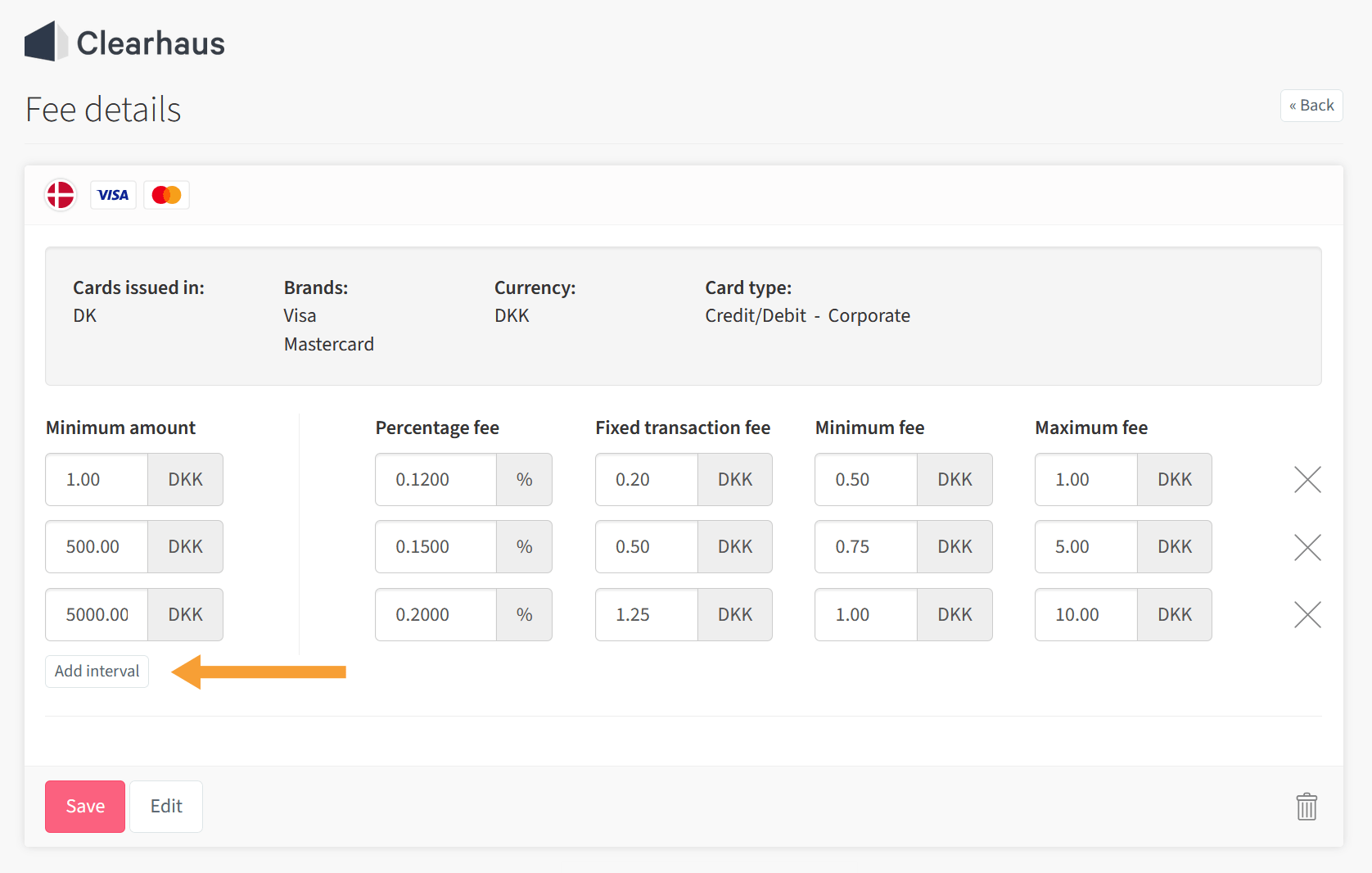
Task: Edit minimum amount field showing 5000.00
Action: point(97,614)
